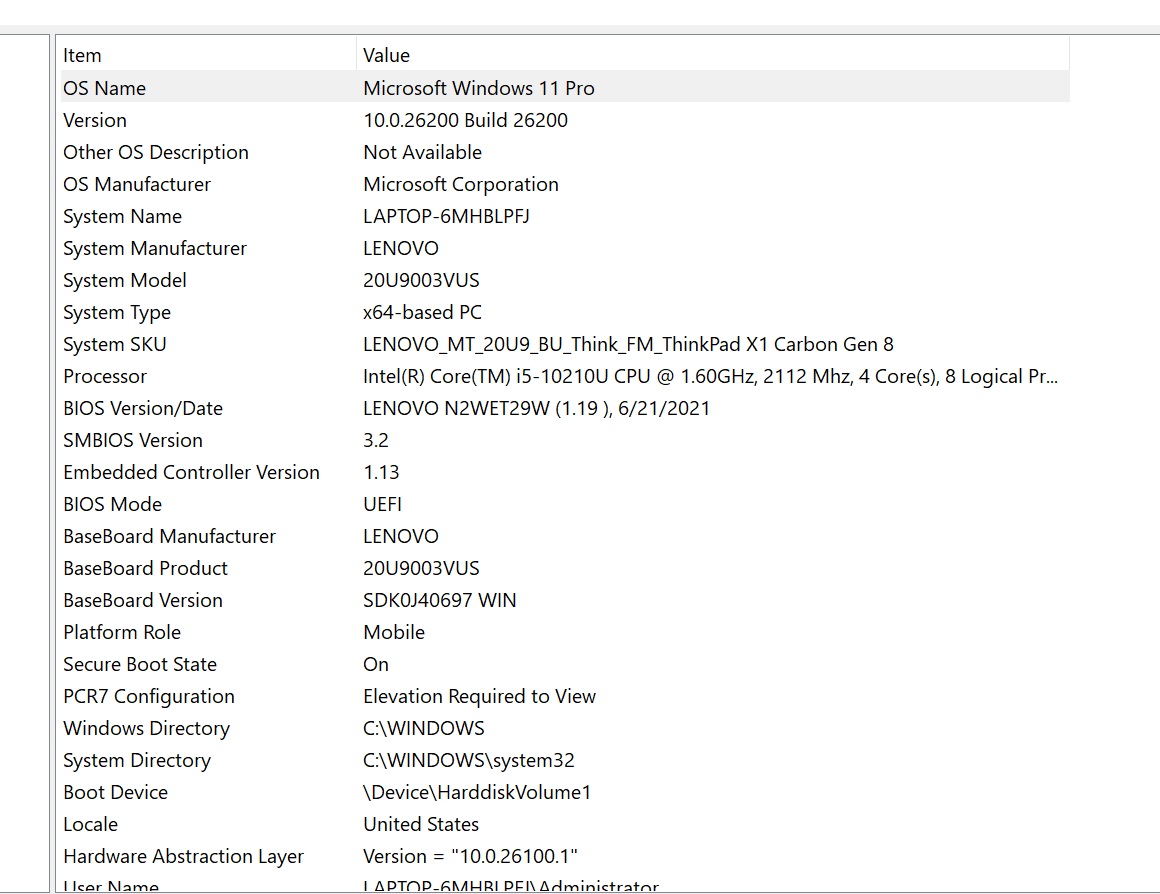
Task: Select the BIOS Version/Date row
Action: [564, 408]
